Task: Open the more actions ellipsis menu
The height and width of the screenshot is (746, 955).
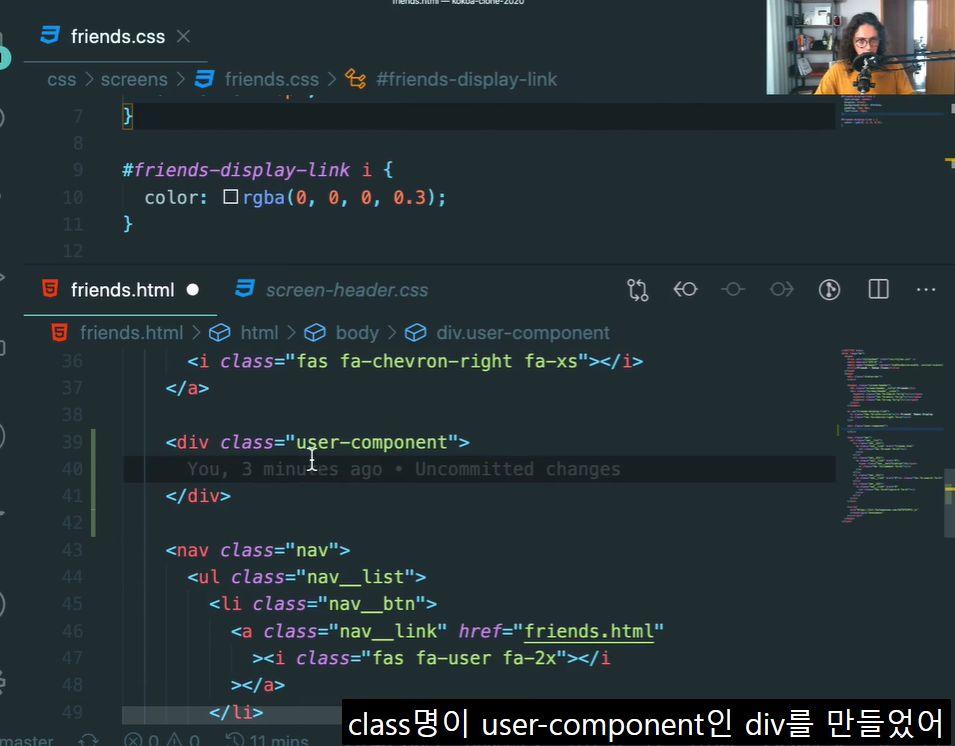Action: [x=926, y=290]
